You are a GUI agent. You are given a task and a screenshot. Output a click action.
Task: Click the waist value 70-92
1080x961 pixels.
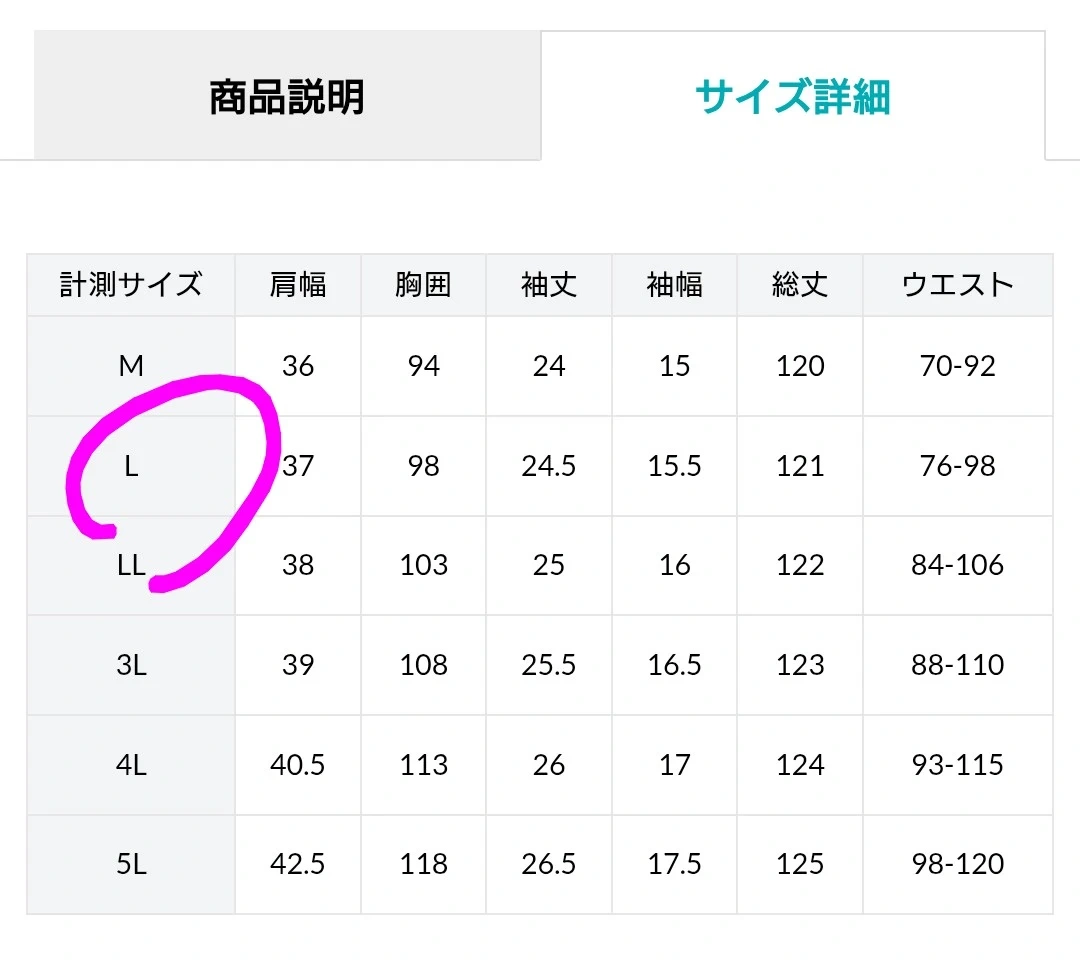tap(957, 366)
